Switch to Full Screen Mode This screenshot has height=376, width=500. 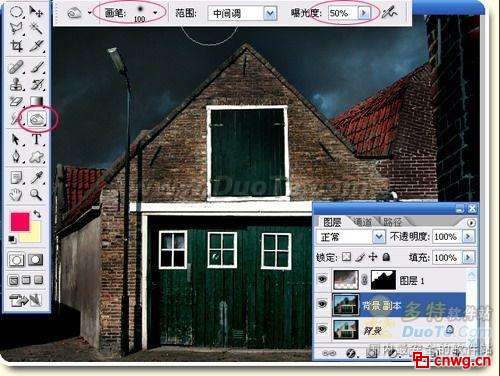point(39,280)
